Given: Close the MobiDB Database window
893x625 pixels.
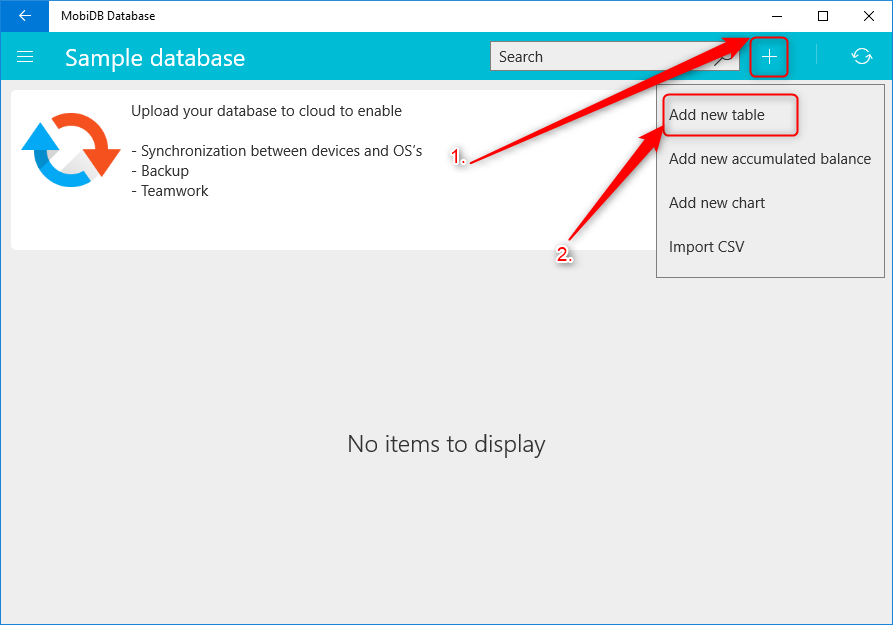Looking at the screenshot, I should [x=869, y=16].
